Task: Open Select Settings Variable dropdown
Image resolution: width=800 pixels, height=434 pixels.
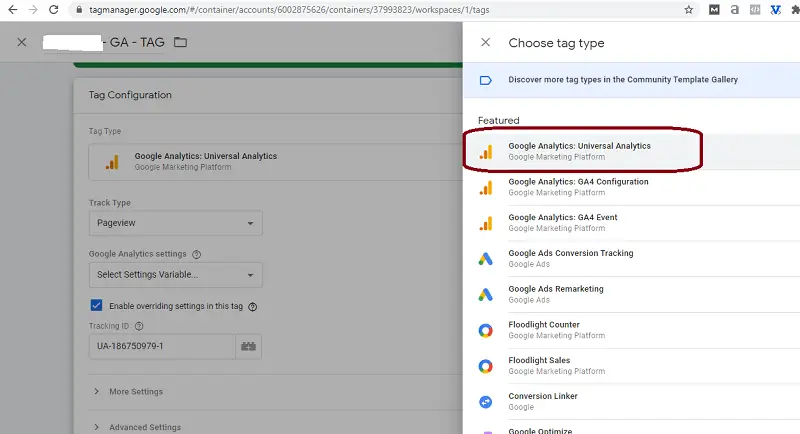Action: (175, 274)
